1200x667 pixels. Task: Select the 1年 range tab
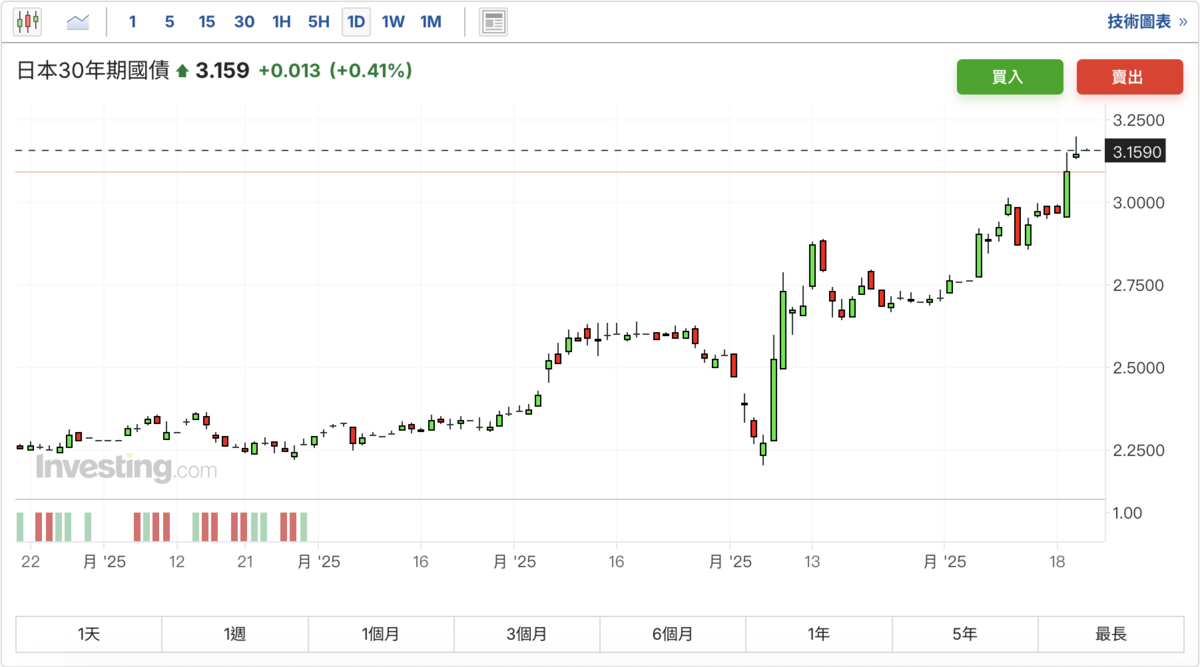point(819,634)
